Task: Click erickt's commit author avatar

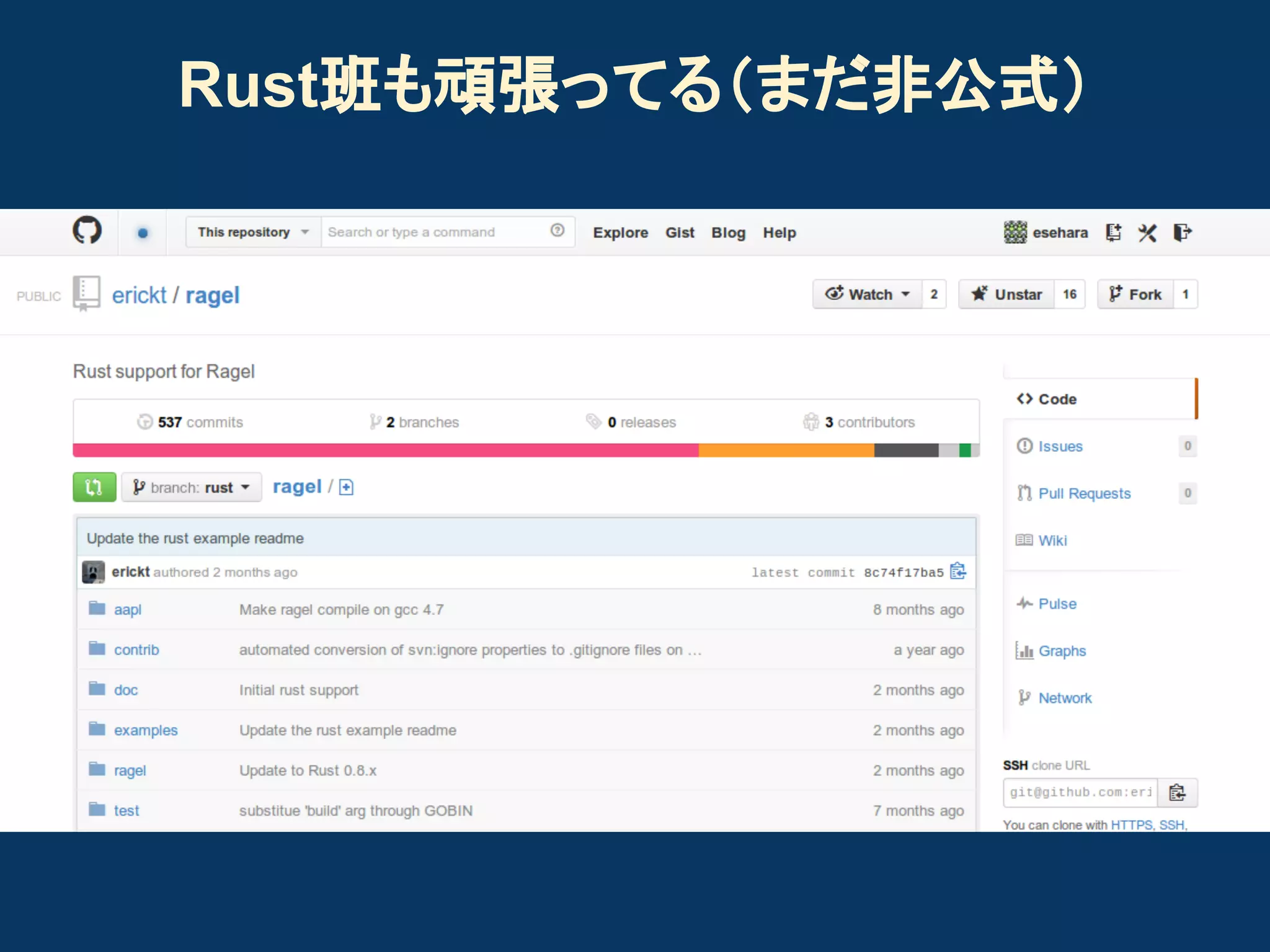Action: [x=93, y=572]
